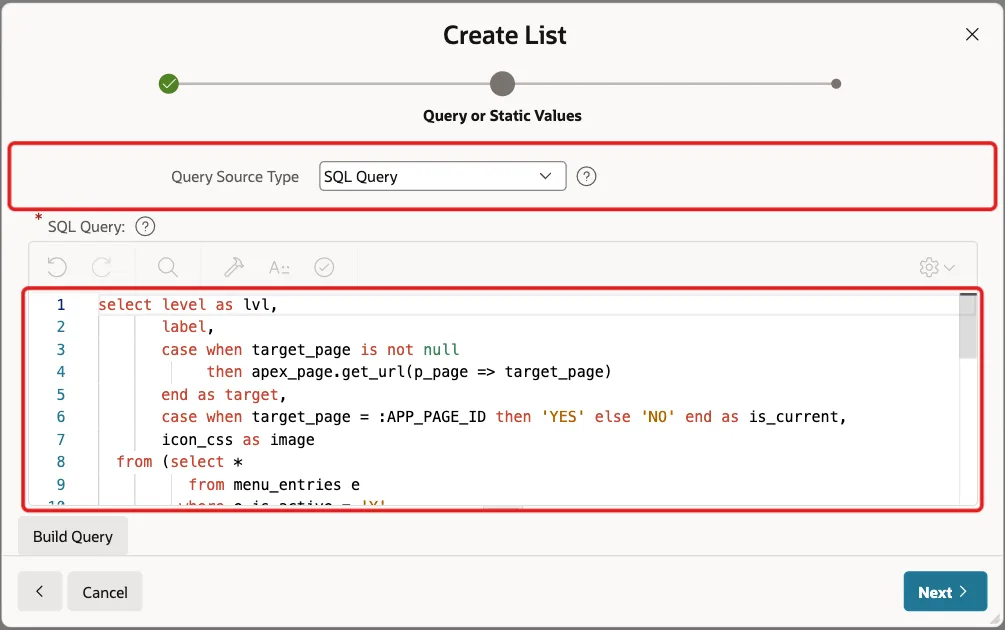
Task: Open the Query Source Type dropdown
Action: coord(442,176)
